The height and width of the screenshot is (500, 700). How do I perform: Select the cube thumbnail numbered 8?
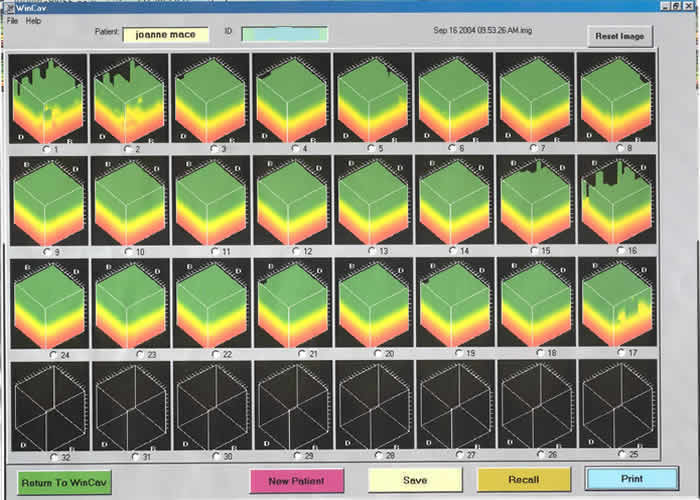pos(616,98)
